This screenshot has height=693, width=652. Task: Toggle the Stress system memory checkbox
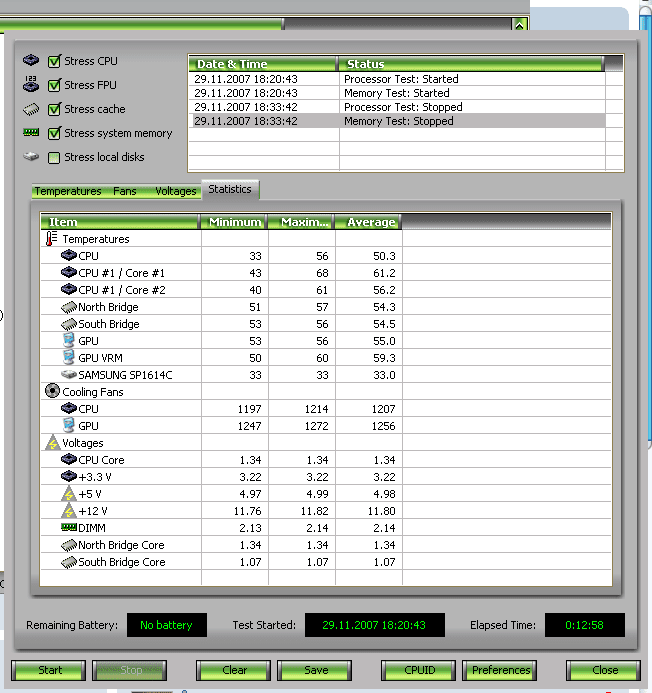point(54,133)
